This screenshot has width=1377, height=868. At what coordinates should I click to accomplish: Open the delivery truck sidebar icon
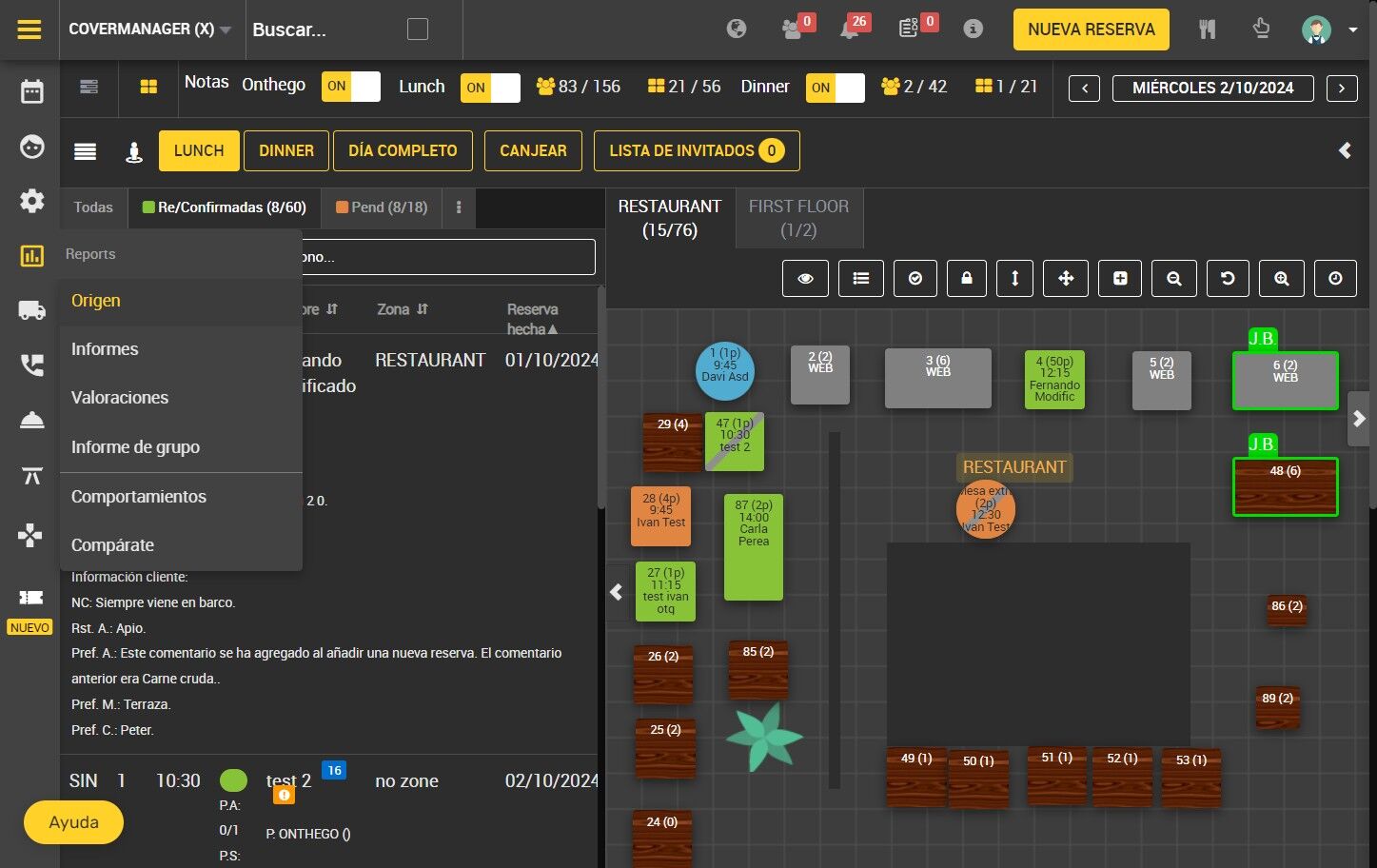coord(31,310)
